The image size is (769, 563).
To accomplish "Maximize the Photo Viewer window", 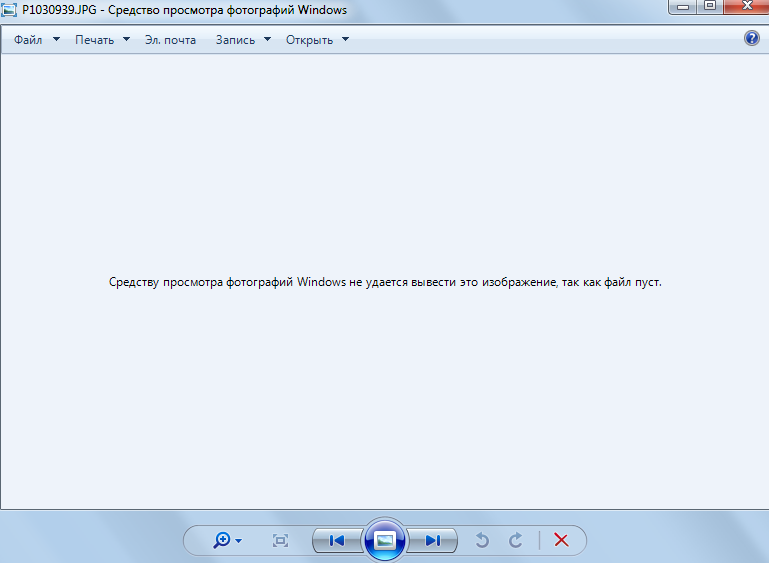I will 710,7.
